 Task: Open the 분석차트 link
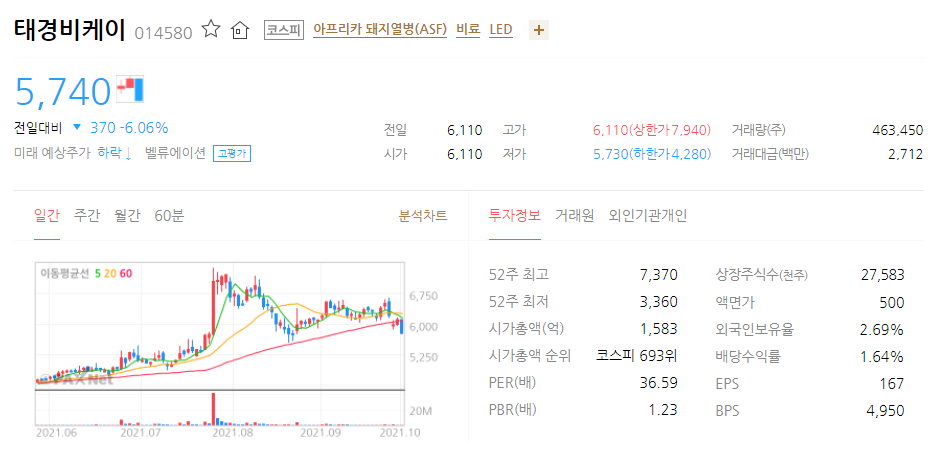pyautogui.click(x=423, y=215)
